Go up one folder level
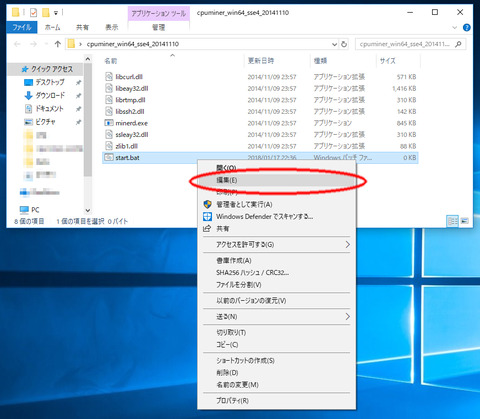The height and width of the screenshot is (419, 480). [x=58, y=44]
